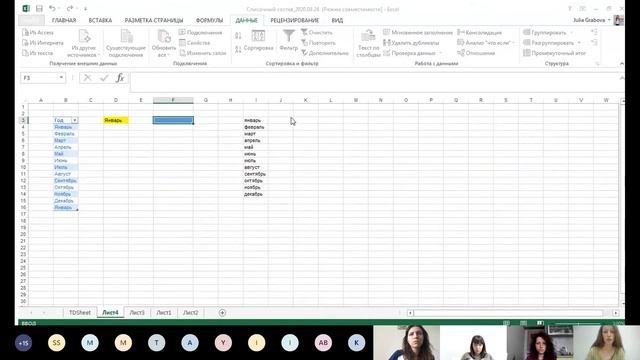640x360 pixels.
Task: Open the РЕЦЕНЗИРОВАНИЕ ribbon tab
Action: point(294,20)
